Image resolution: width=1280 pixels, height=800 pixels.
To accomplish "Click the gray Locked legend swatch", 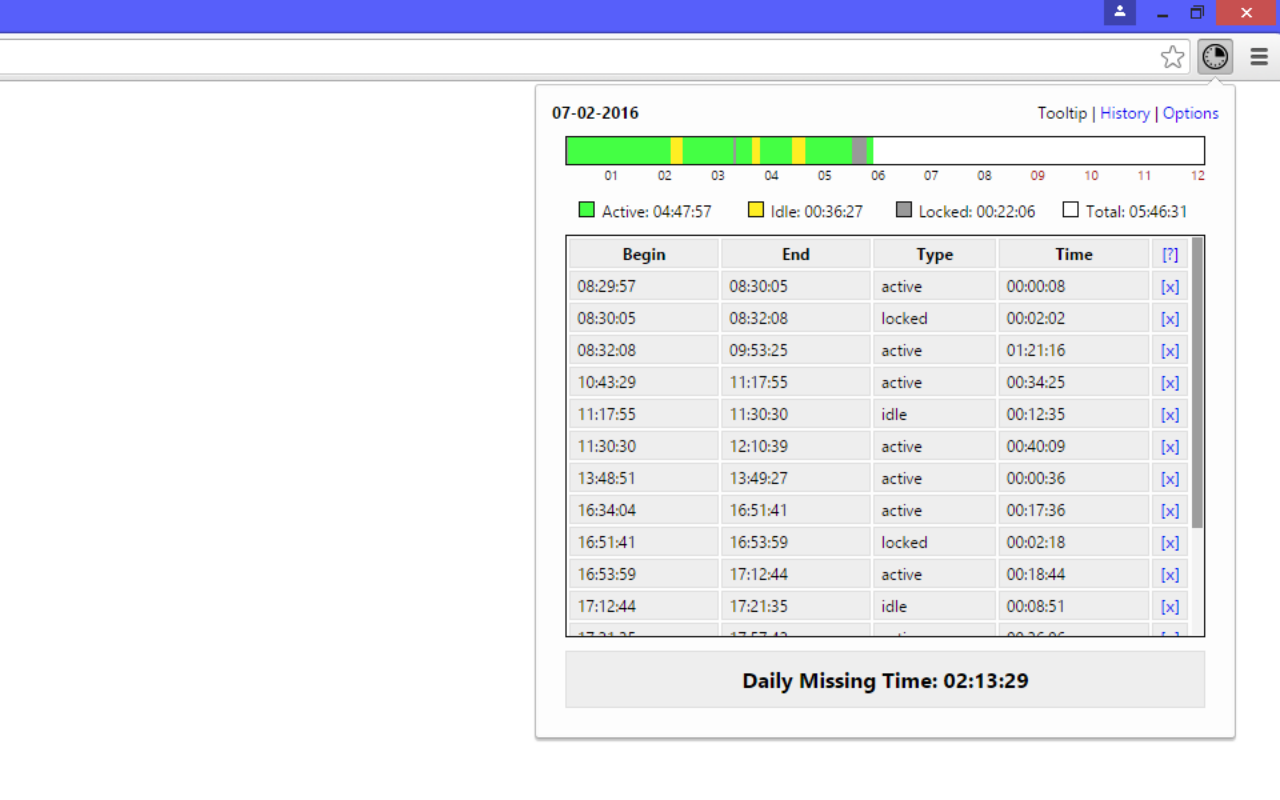I will (904, 210).
